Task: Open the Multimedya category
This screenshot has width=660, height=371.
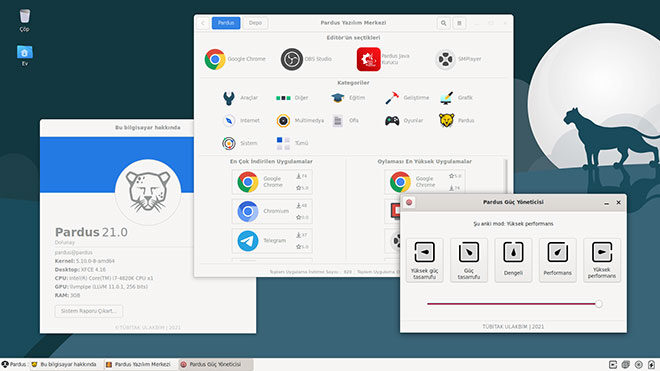Action: [300, 120]
